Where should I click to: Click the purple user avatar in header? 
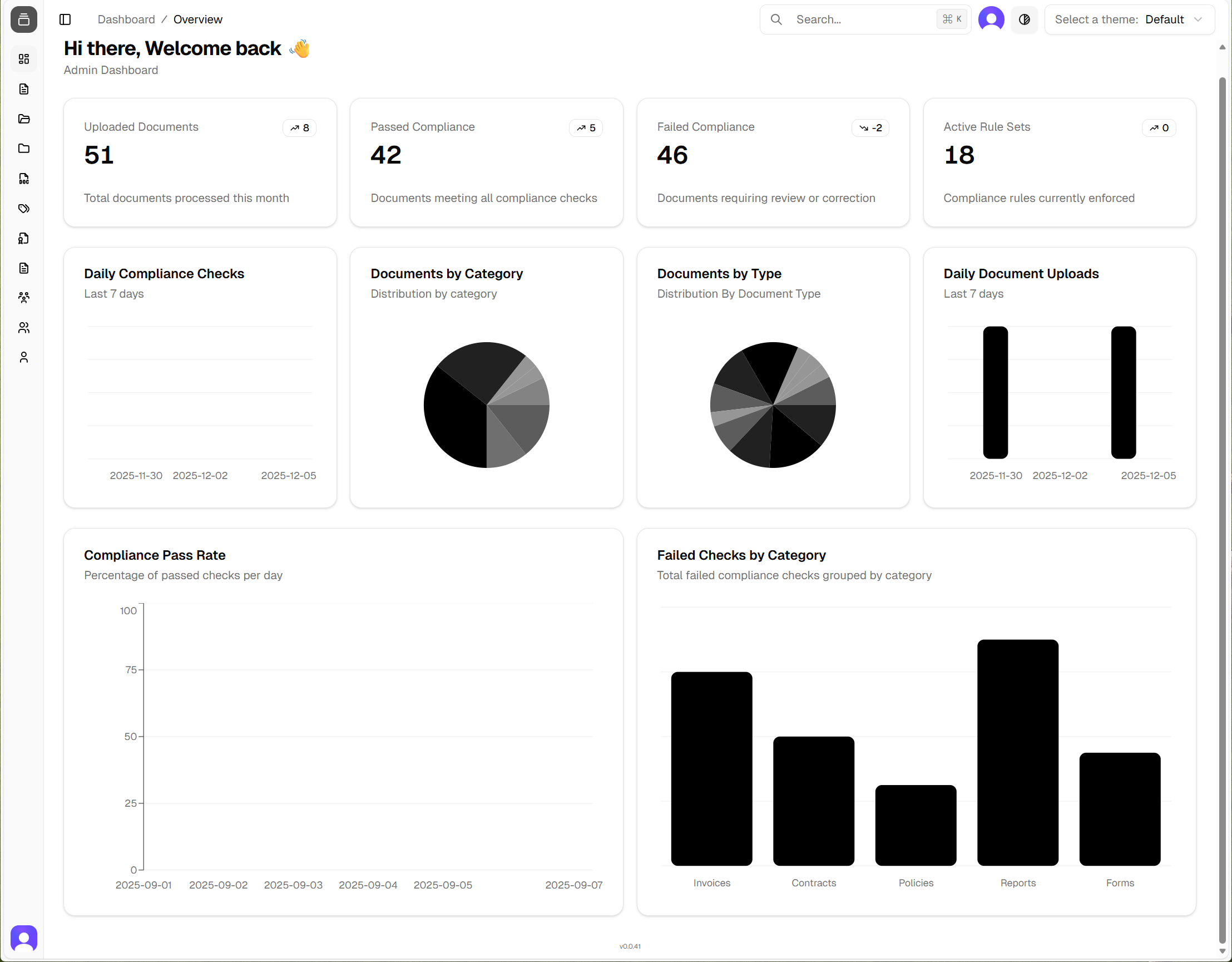(991, 19)
